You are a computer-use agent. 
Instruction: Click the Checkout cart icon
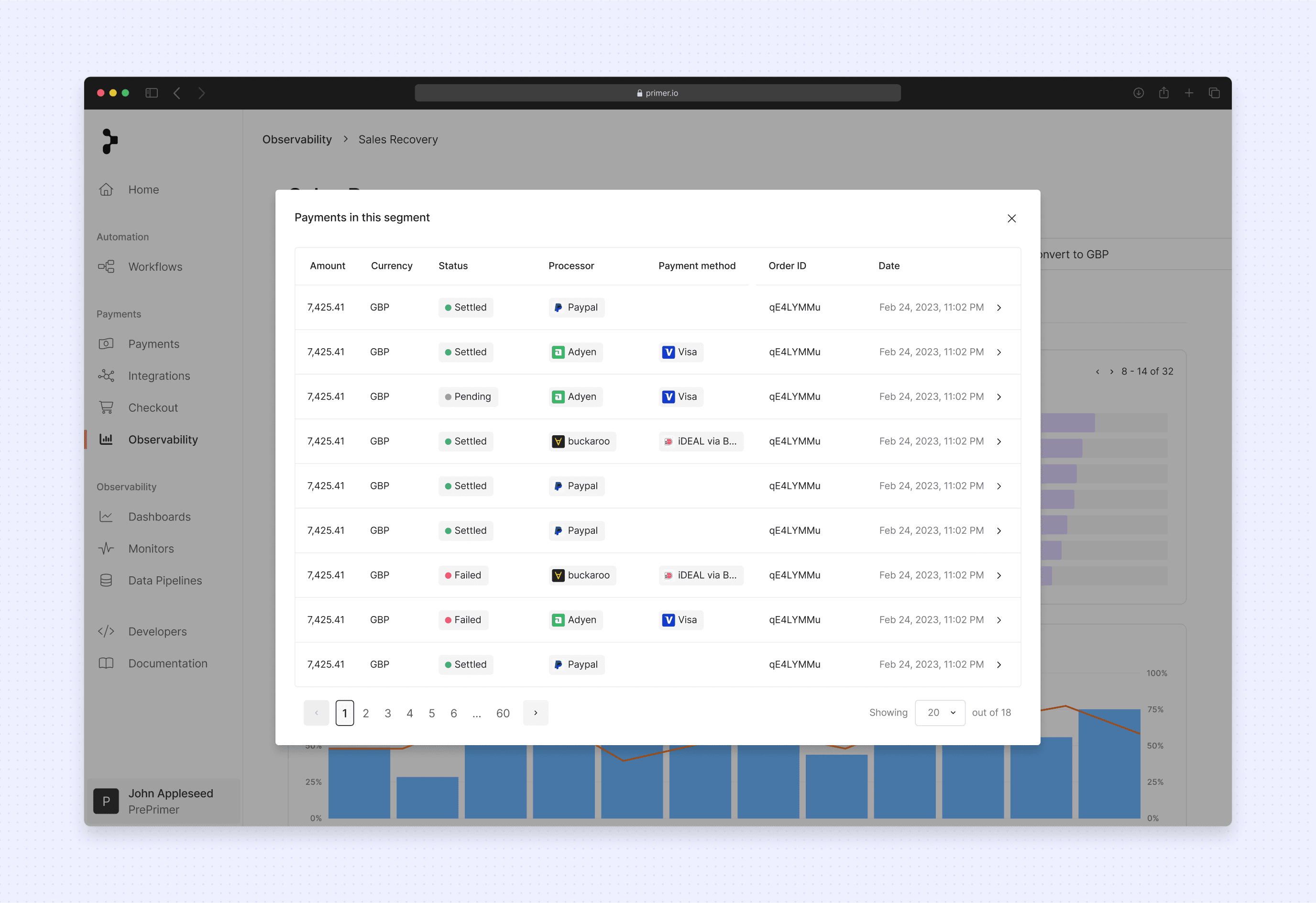click(106, 407)
